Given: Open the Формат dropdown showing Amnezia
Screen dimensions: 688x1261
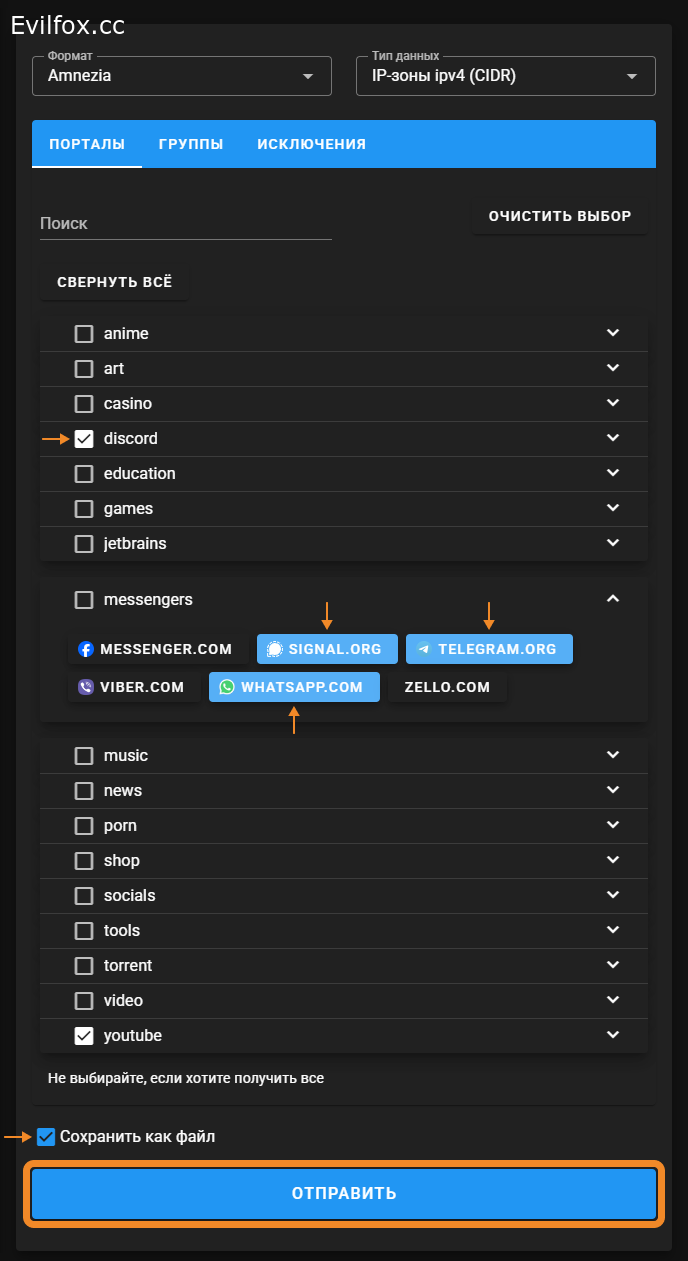Looking at the screenshot, I should (181, 76).
